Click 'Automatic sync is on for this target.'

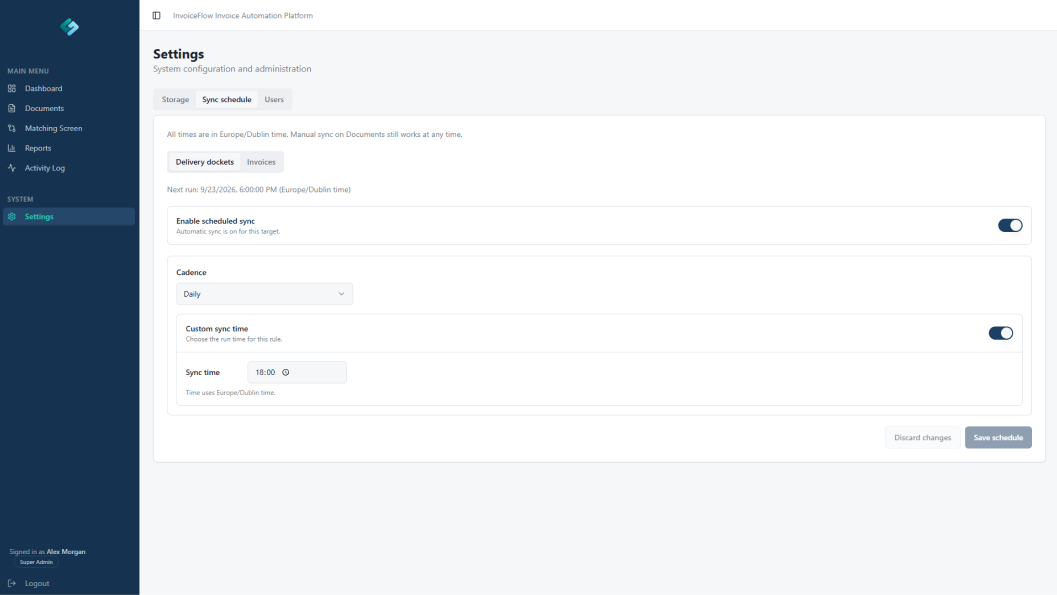click(x=228, y=231)
